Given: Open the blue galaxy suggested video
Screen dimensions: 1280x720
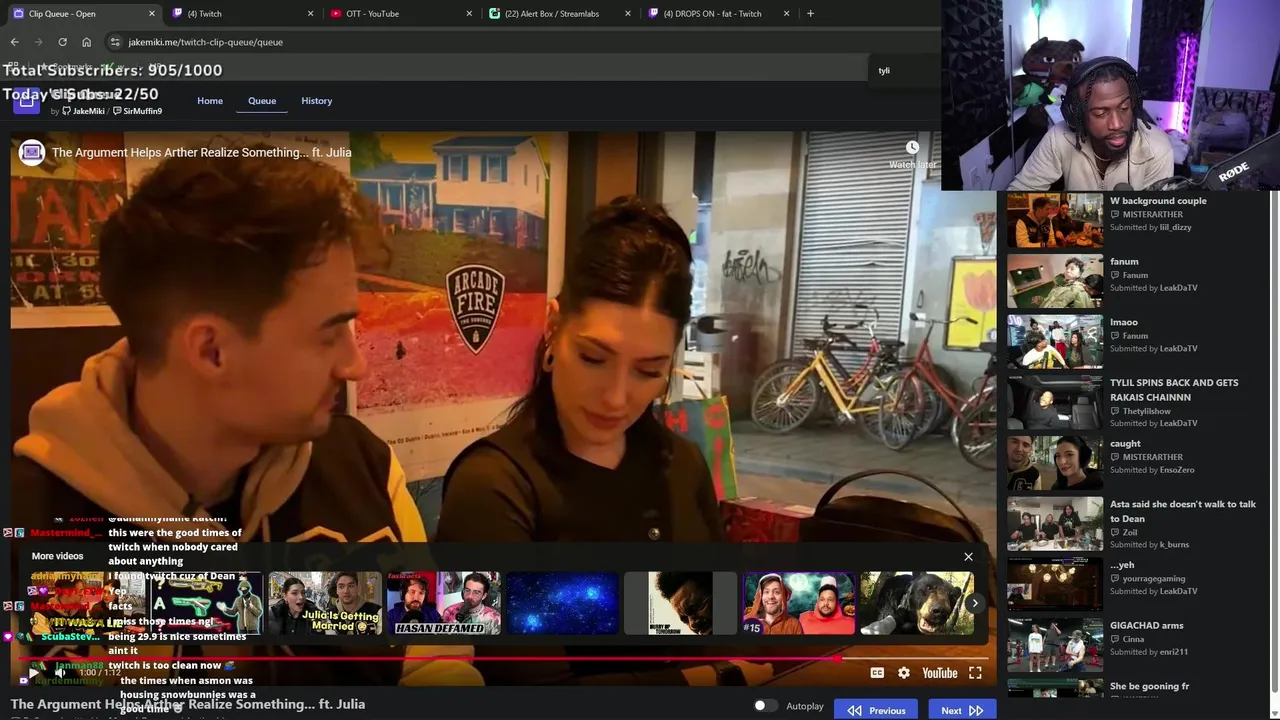Looking at the screenshot, I should click(x=562, y=603).
